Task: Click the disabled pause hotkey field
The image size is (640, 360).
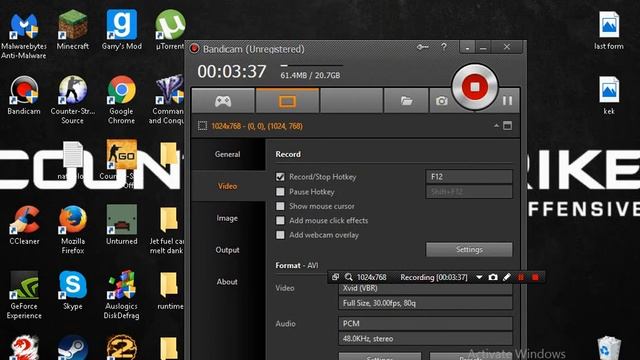Action: click(x=469, y=191)
